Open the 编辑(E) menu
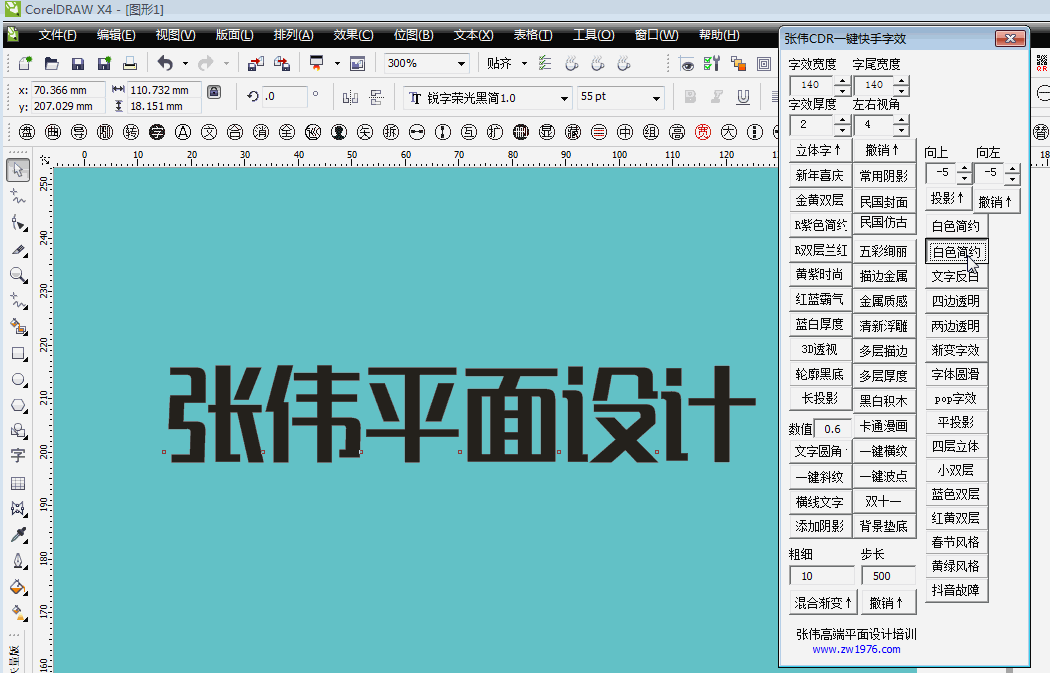The width and height of the screenshot is (1050, 673). pyautogui.click(x=116, y=35)
